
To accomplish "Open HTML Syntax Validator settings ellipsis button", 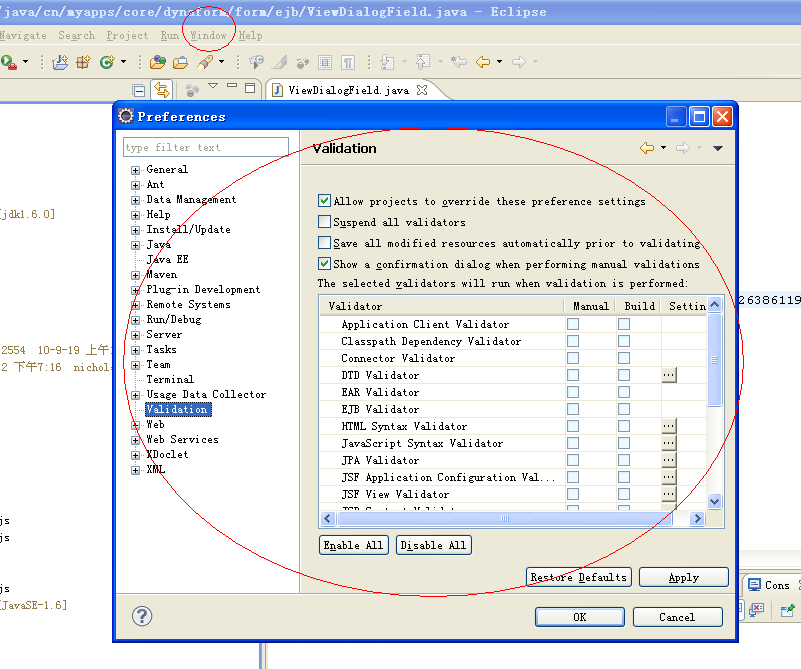I will (x=669, y=426).
